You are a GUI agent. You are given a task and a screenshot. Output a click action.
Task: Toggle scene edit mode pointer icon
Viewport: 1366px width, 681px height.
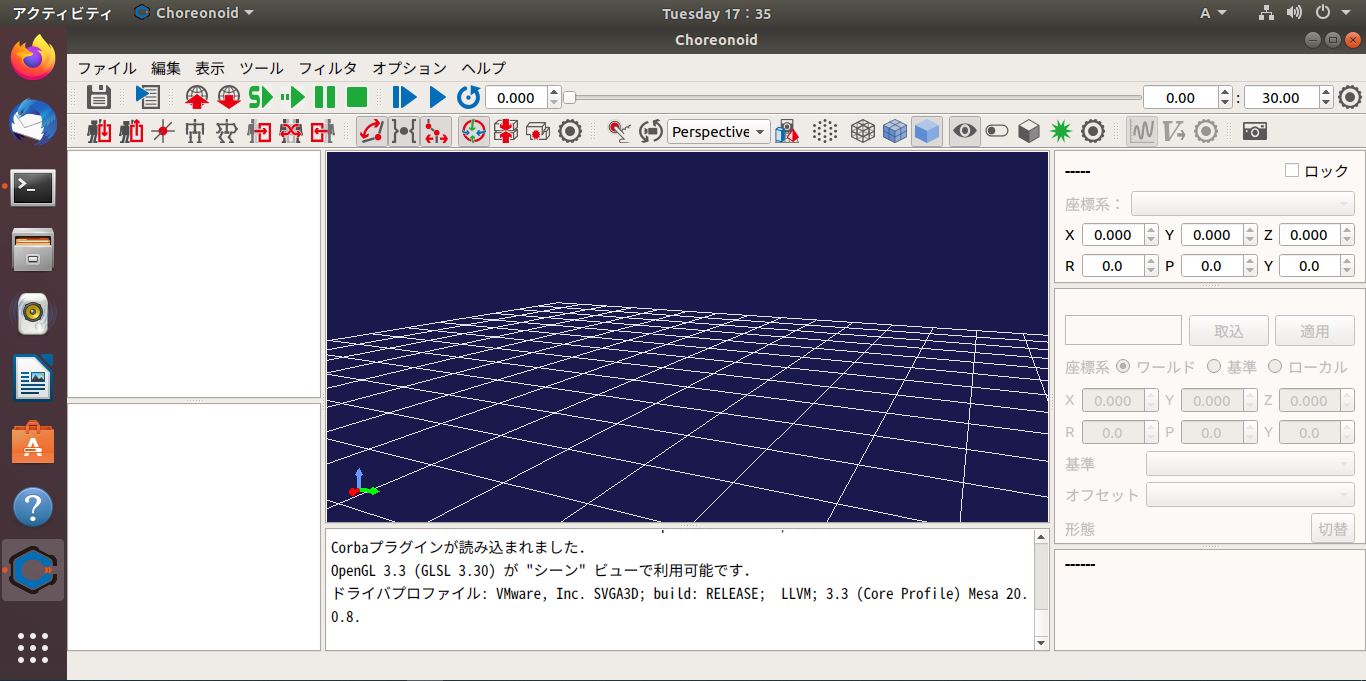coord(619,131)
